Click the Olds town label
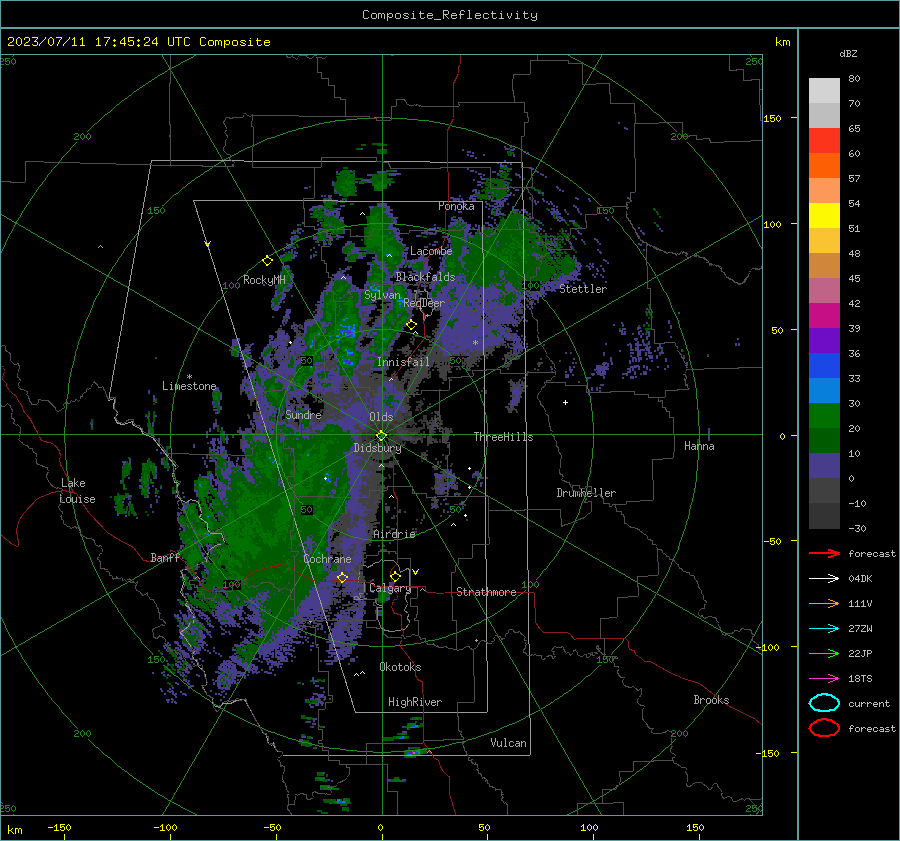Screen dimensions: 900x841 coord(381,417)
